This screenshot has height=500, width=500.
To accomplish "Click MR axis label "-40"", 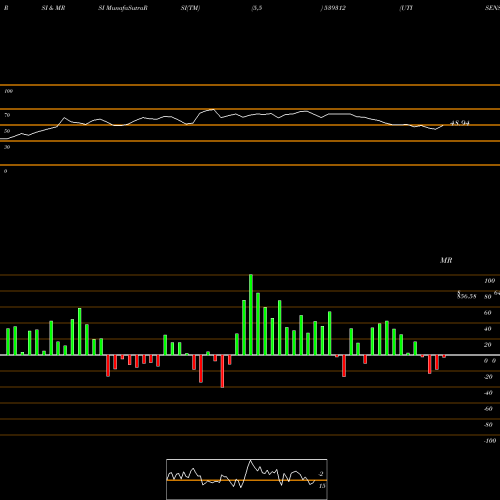I will point(488,393).
